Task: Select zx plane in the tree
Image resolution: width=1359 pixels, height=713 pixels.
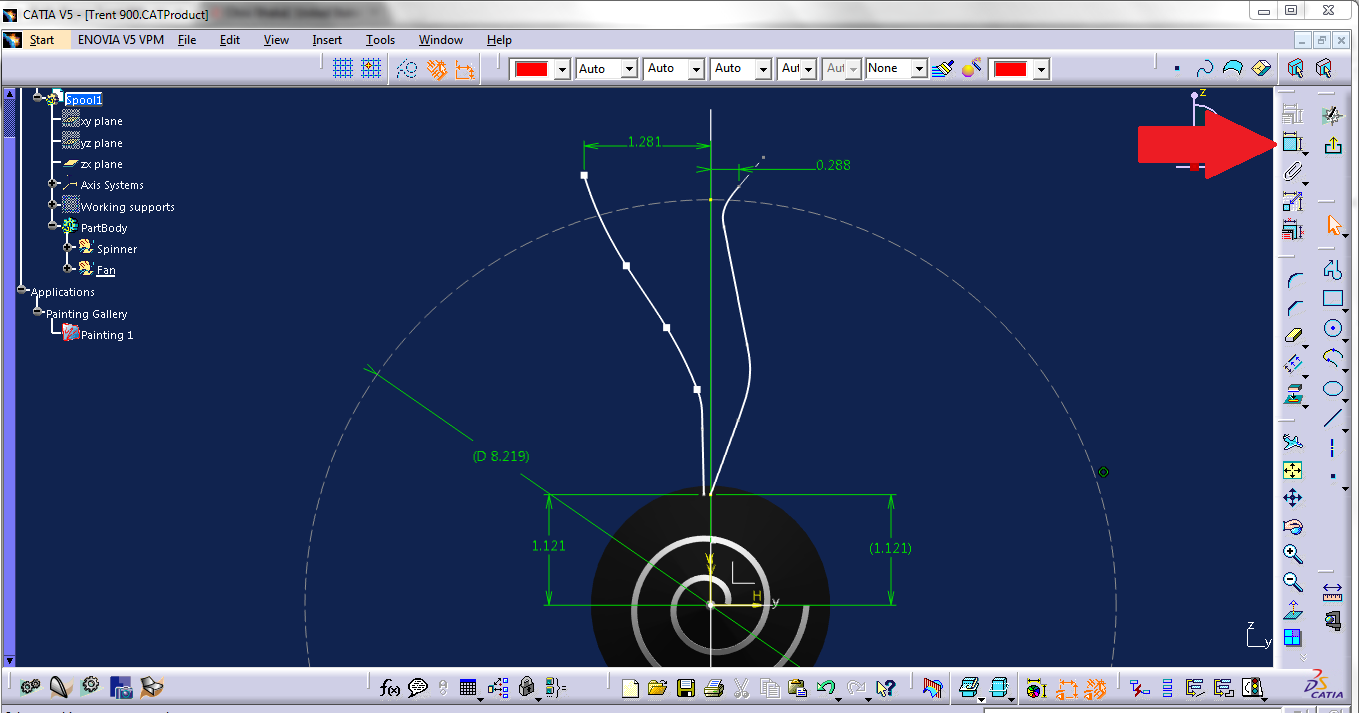Action: [102, 164]
